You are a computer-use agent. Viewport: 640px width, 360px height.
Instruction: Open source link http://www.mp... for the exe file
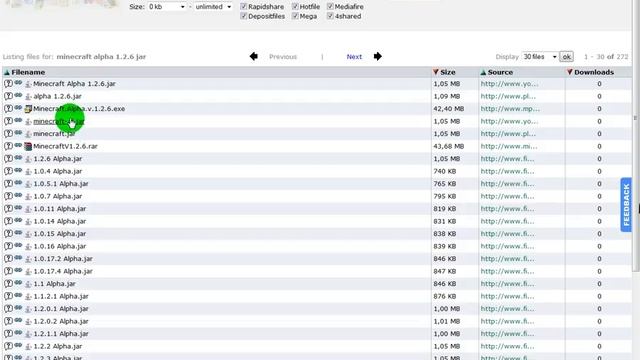point(510,109)
